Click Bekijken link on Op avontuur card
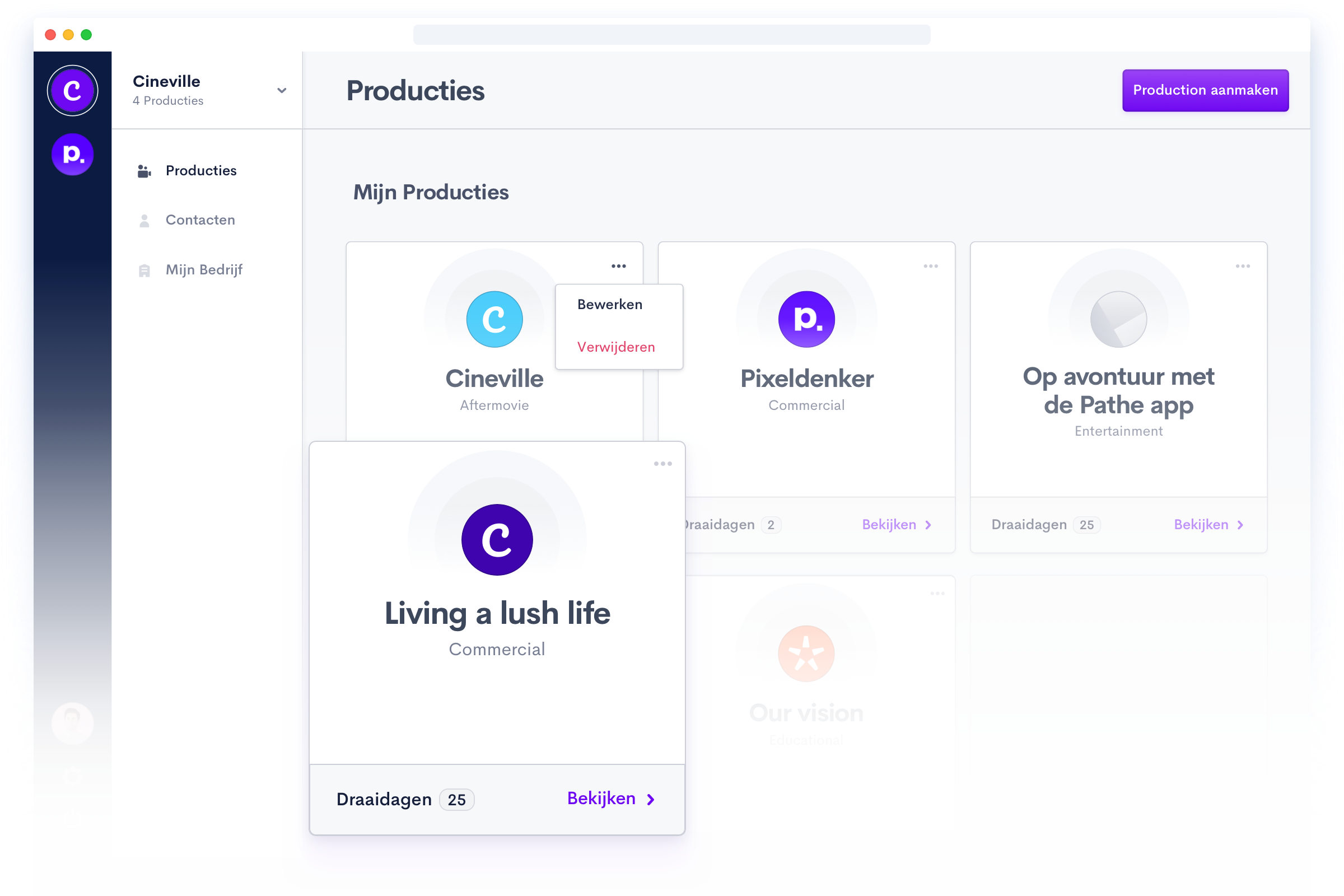The image size is (1344, 896). [1201, 525]
